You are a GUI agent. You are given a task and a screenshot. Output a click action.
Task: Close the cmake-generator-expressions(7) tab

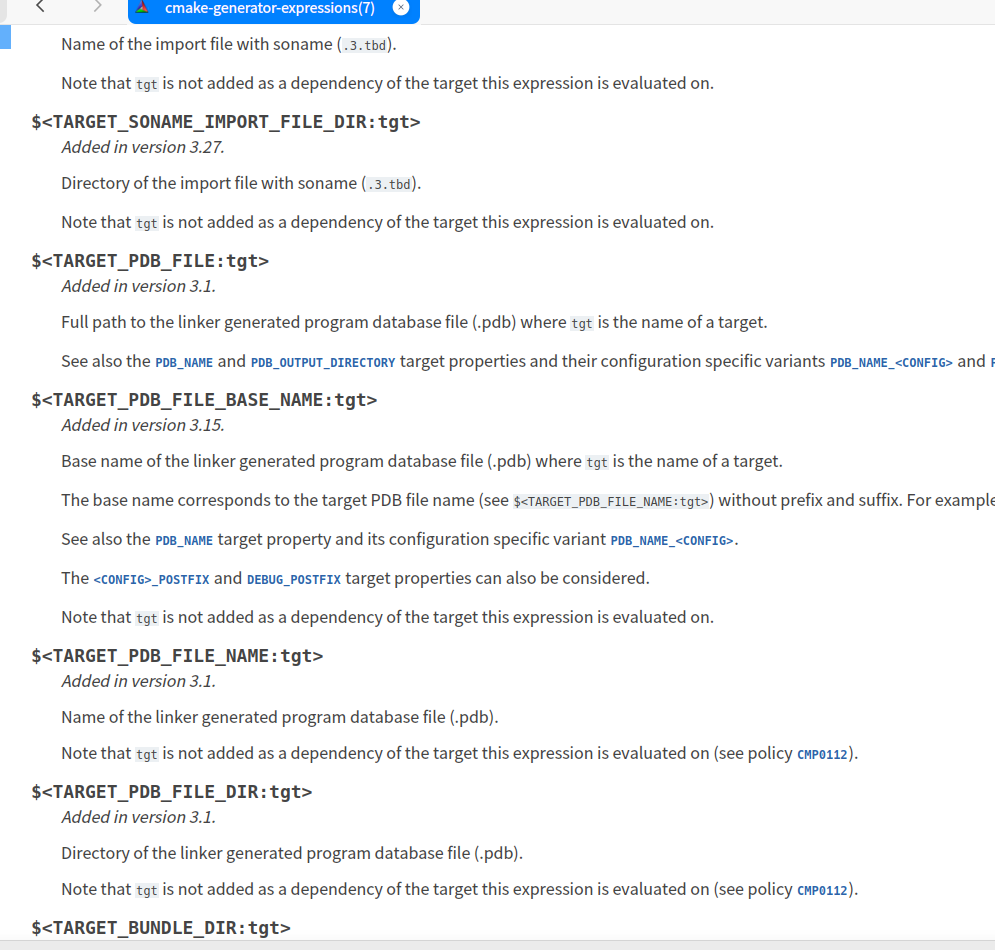tap(401, 8)
